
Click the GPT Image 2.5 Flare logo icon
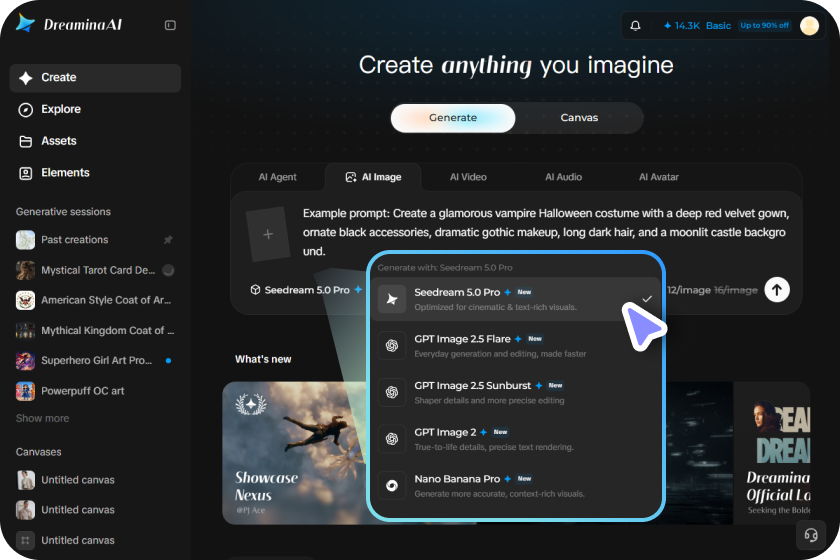click(x=392, y=346)
